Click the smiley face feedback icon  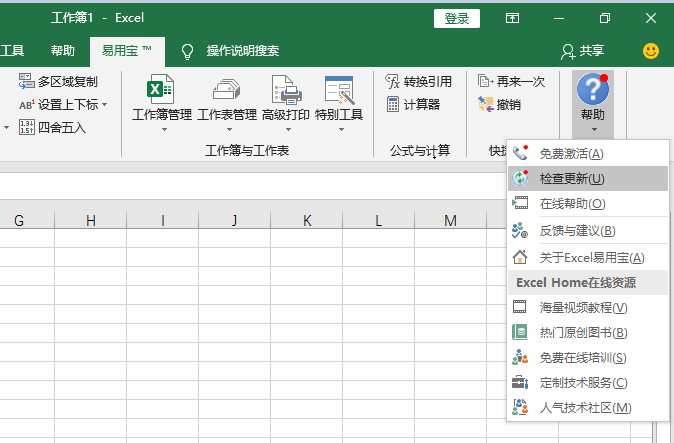coord(651,50)
